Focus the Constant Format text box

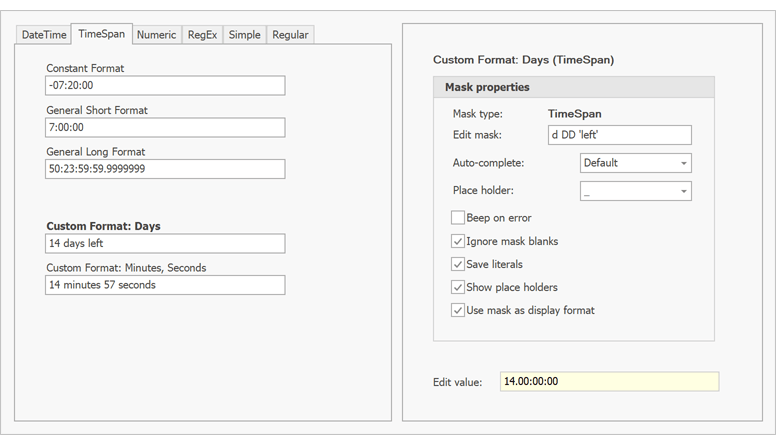tap(165, 86)
